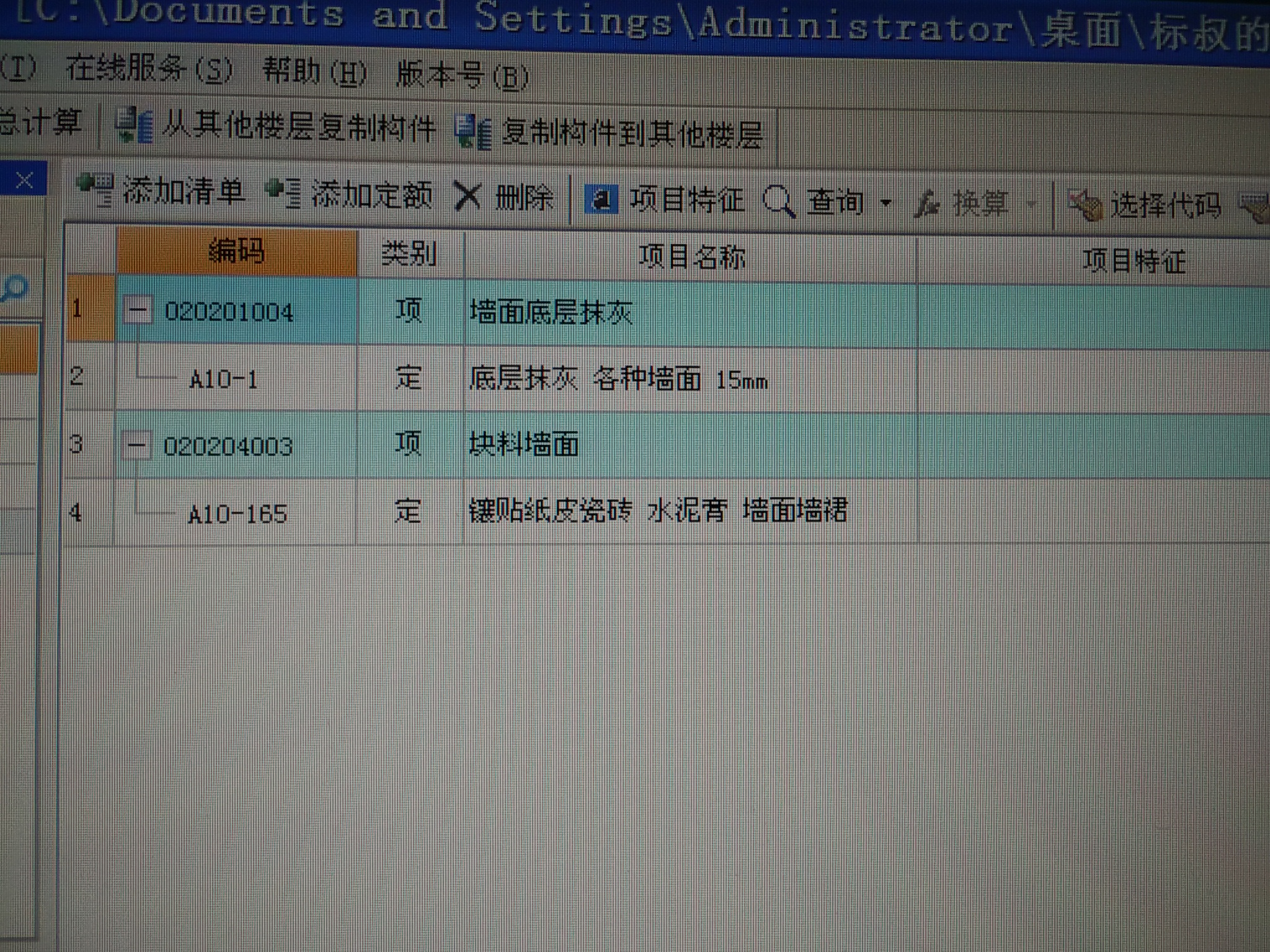The width and height of the screenshot is (1270, 952).
Task: Open 项目特征 via its blue icon
Action: (x=601, y=200)
